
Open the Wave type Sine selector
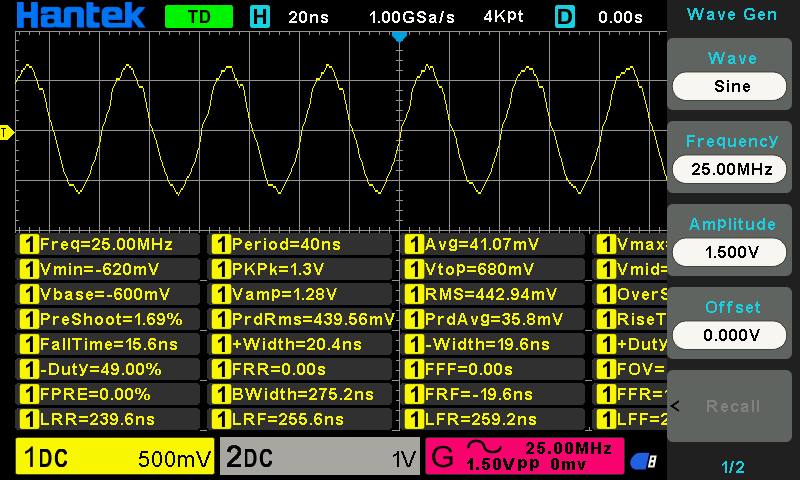tap(732, 86)
